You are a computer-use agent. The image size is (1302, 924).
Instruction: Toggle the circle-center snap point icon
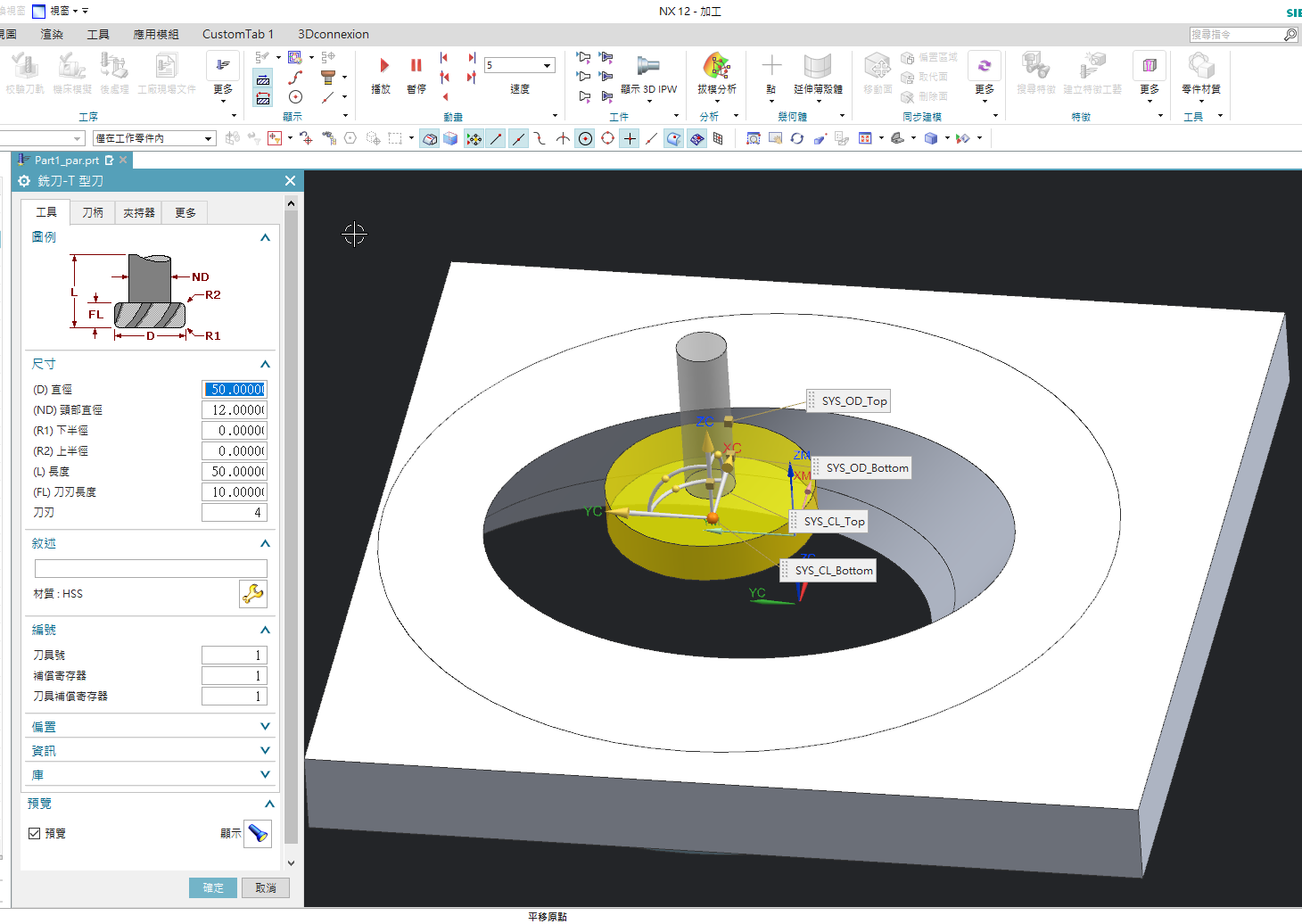(x=585, y=138)
